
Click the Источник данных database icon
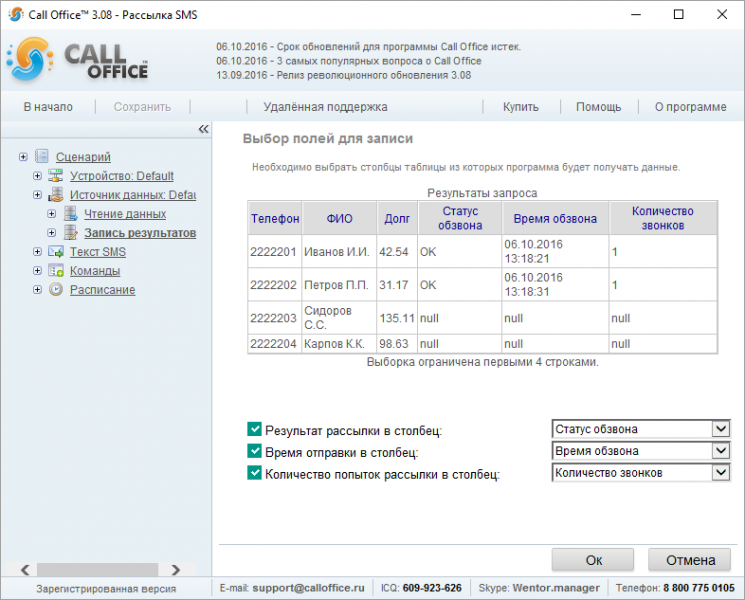point(56,195)
